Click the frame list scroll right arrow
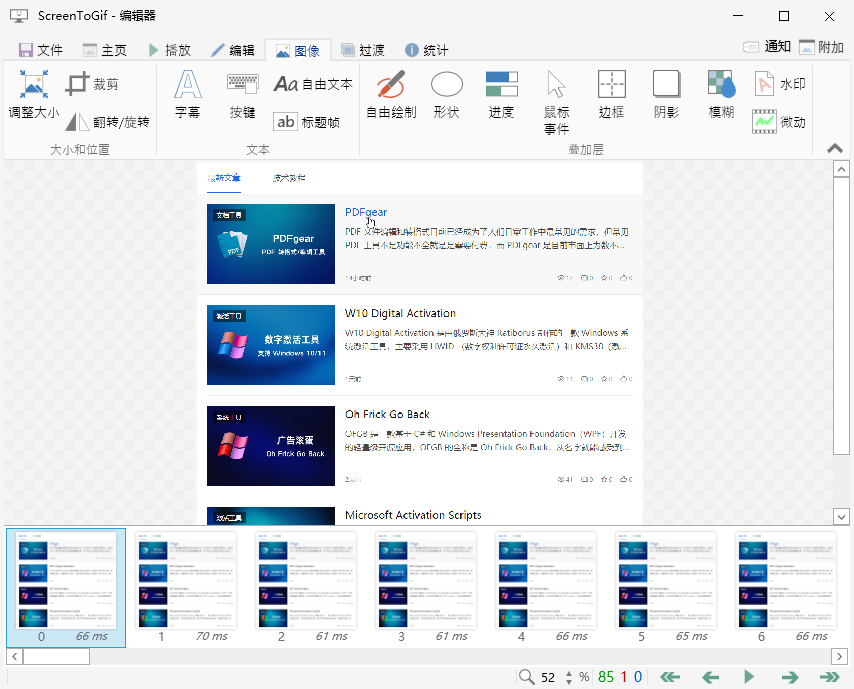The image size is (854, 689). tap(839, 656)
